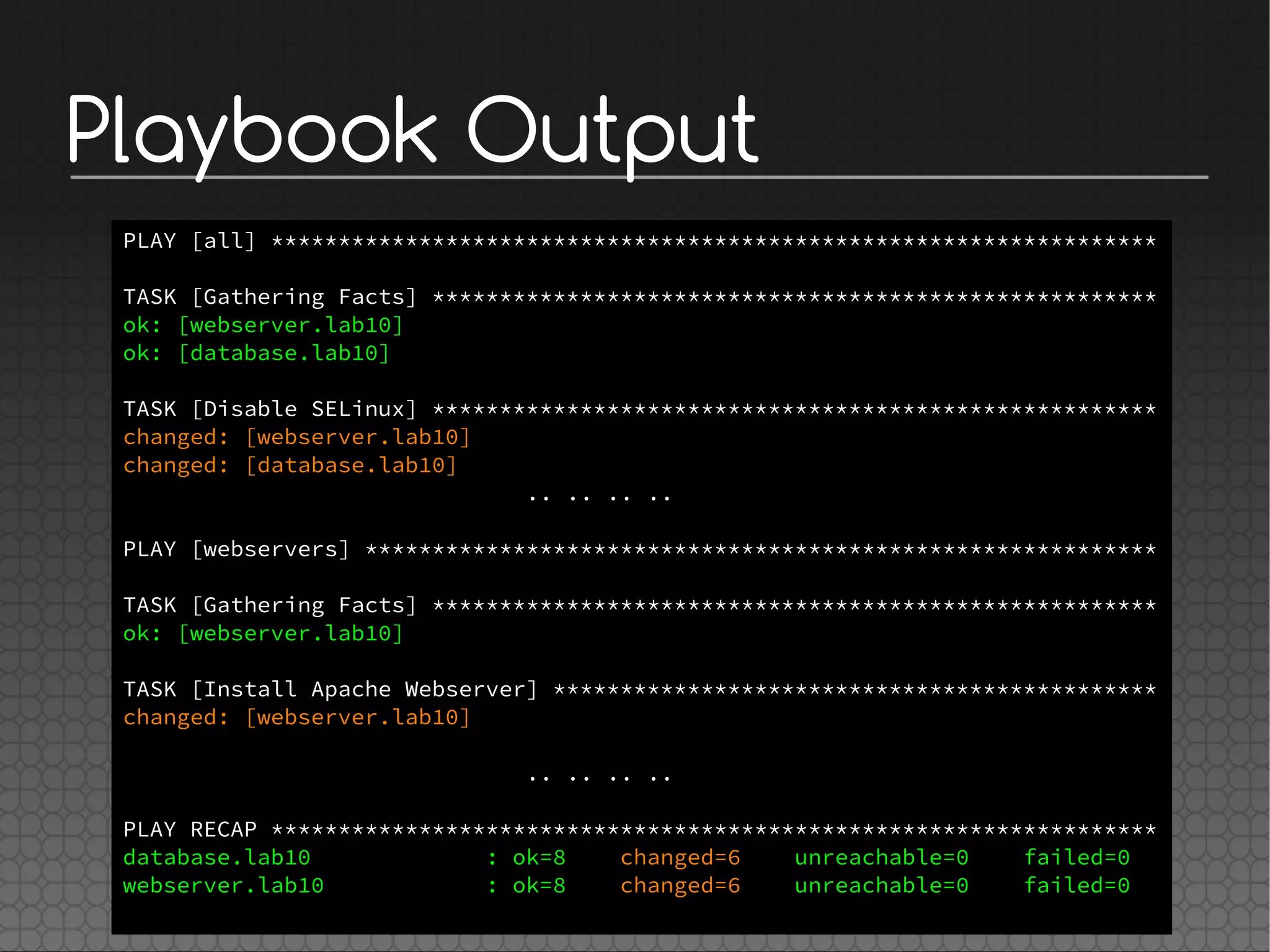The image size is (1270, 952).
Task: Click failed=0 in webserver.lab10 recap row
Action: point(1077,886)
